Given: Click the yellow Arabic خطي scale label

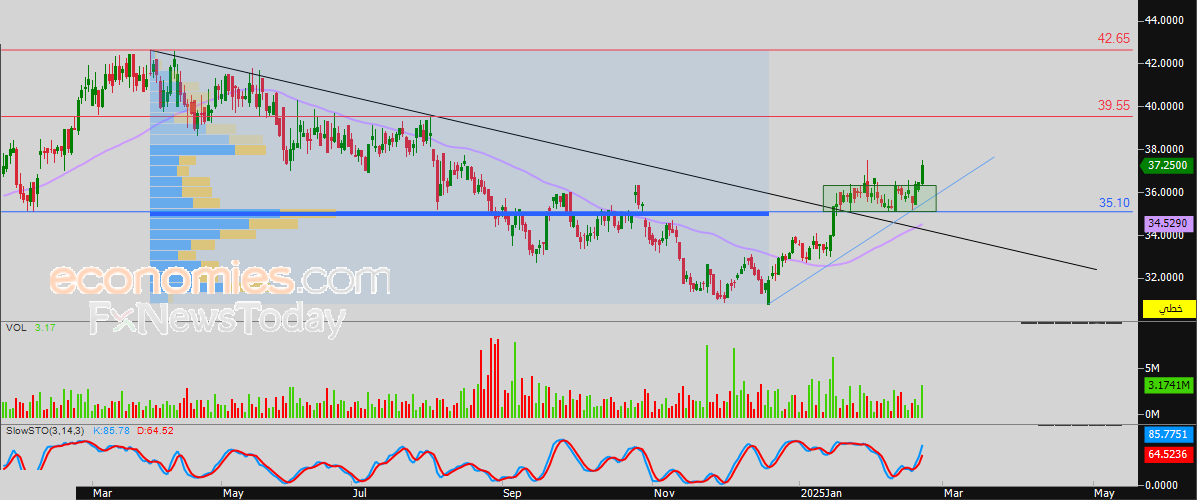Looking at the screenshot, I should (1168, 309).
